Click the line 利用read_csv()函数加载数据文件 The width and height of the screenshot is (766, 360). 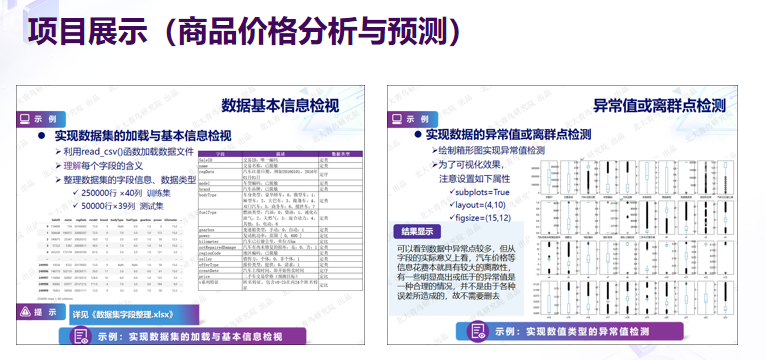(x=129, y=151)
